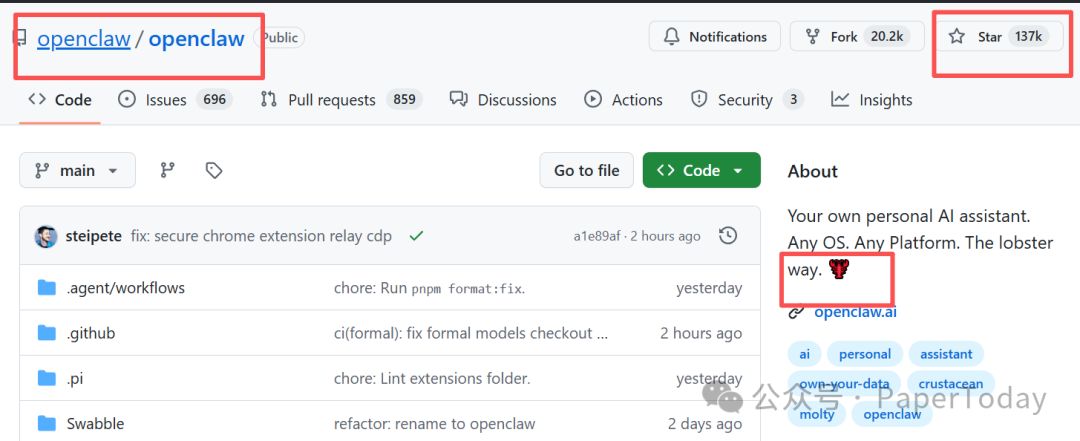Open the Swabble folder
Screen dimensions: 1080x441
(95, 424)
